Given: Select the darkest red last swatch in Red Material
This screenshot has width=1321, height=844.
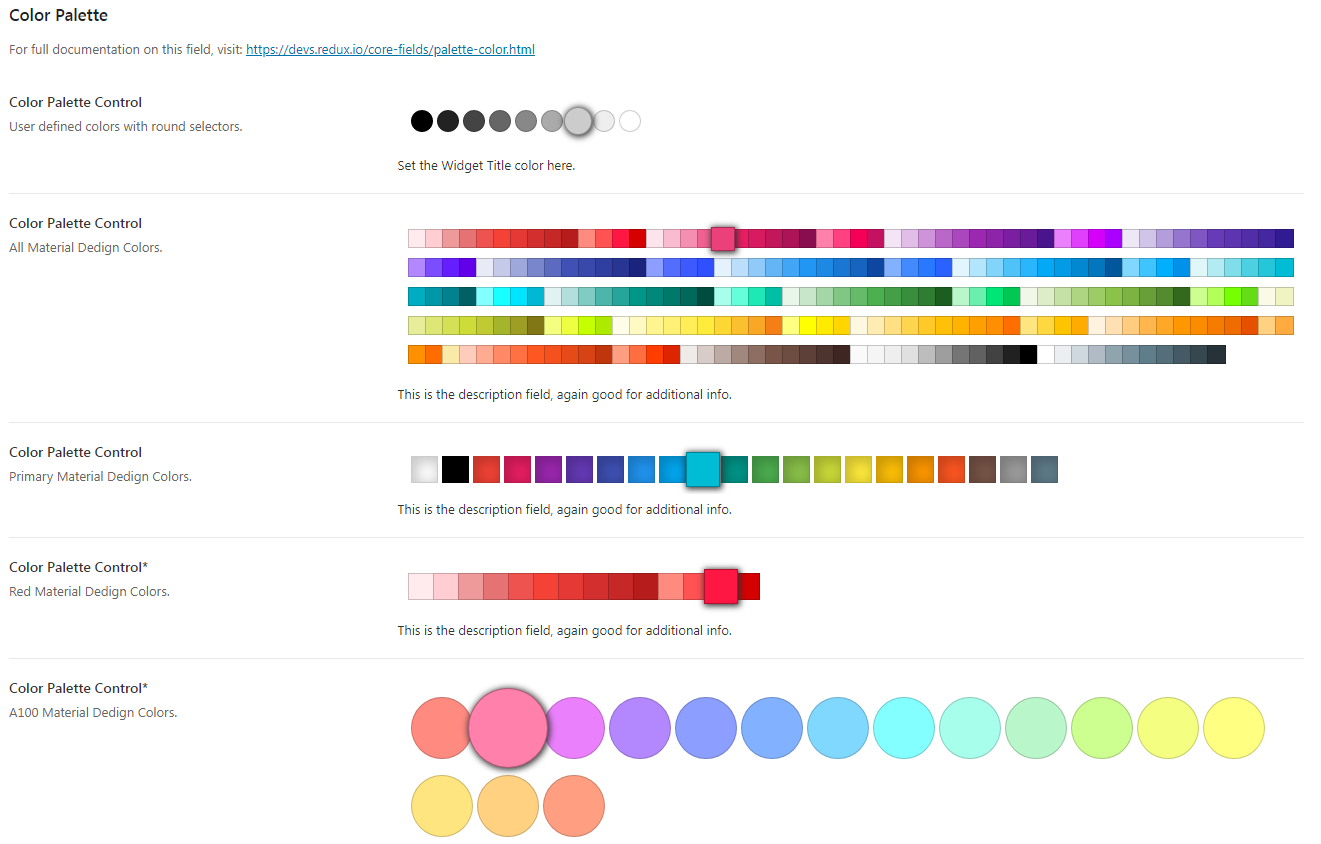Looking at the screenshot, I should point(750,586).
